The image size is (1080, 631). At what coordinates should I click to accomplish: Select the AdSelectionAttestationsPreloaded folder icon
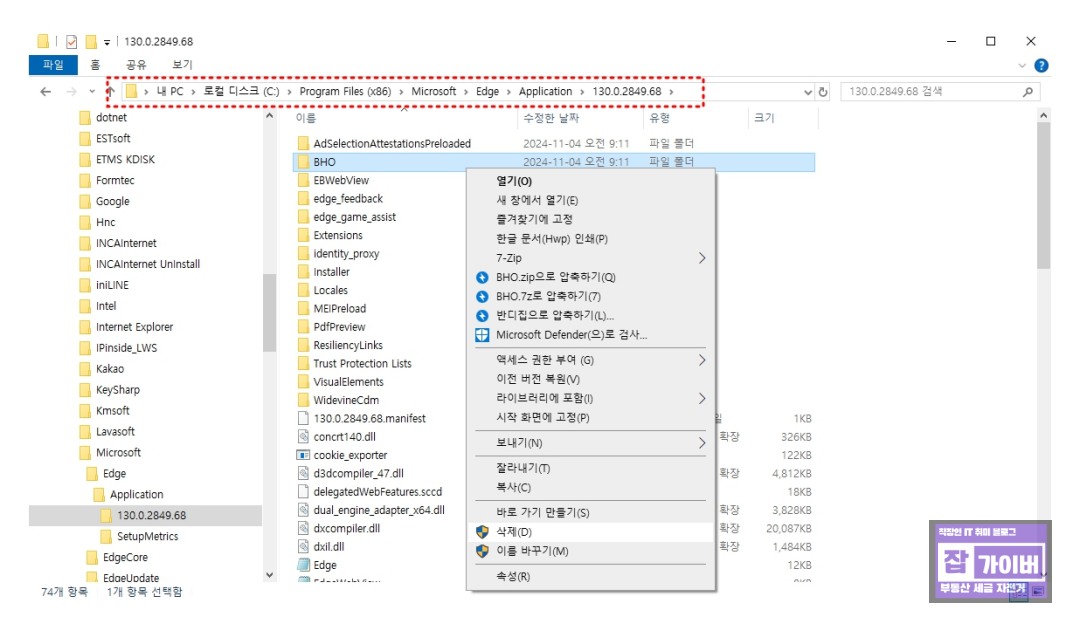(x=303, y=143)
